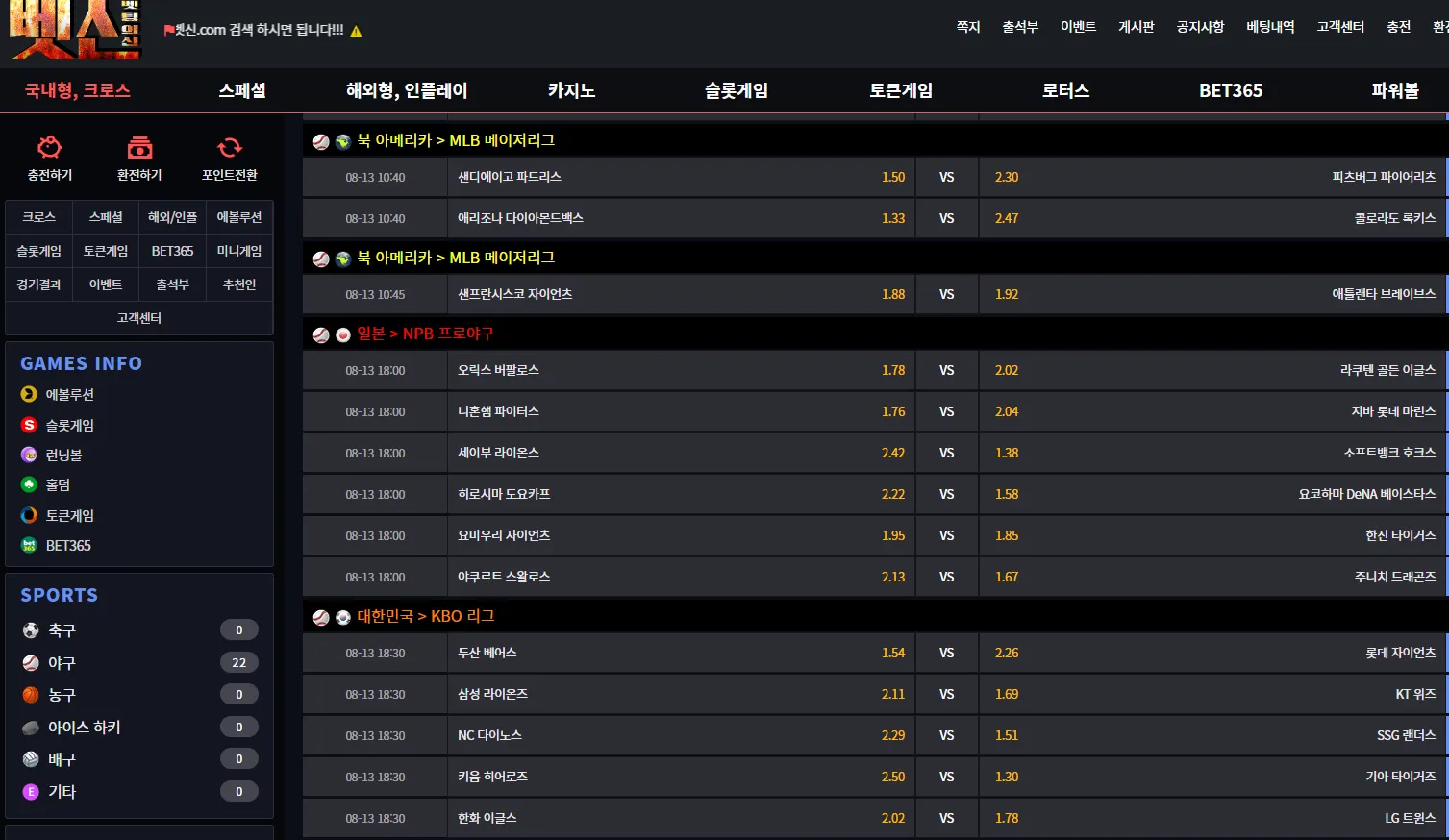Click the 축구 soccer ball icon

coord(31,630)
